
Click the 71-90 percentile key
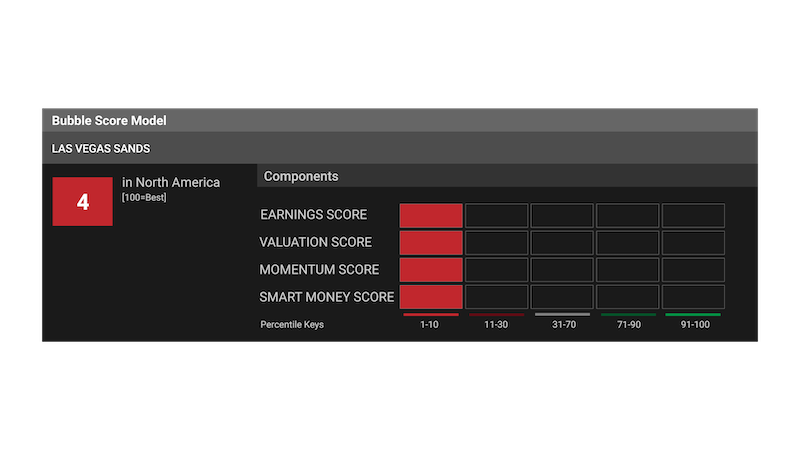coord(629,324)
